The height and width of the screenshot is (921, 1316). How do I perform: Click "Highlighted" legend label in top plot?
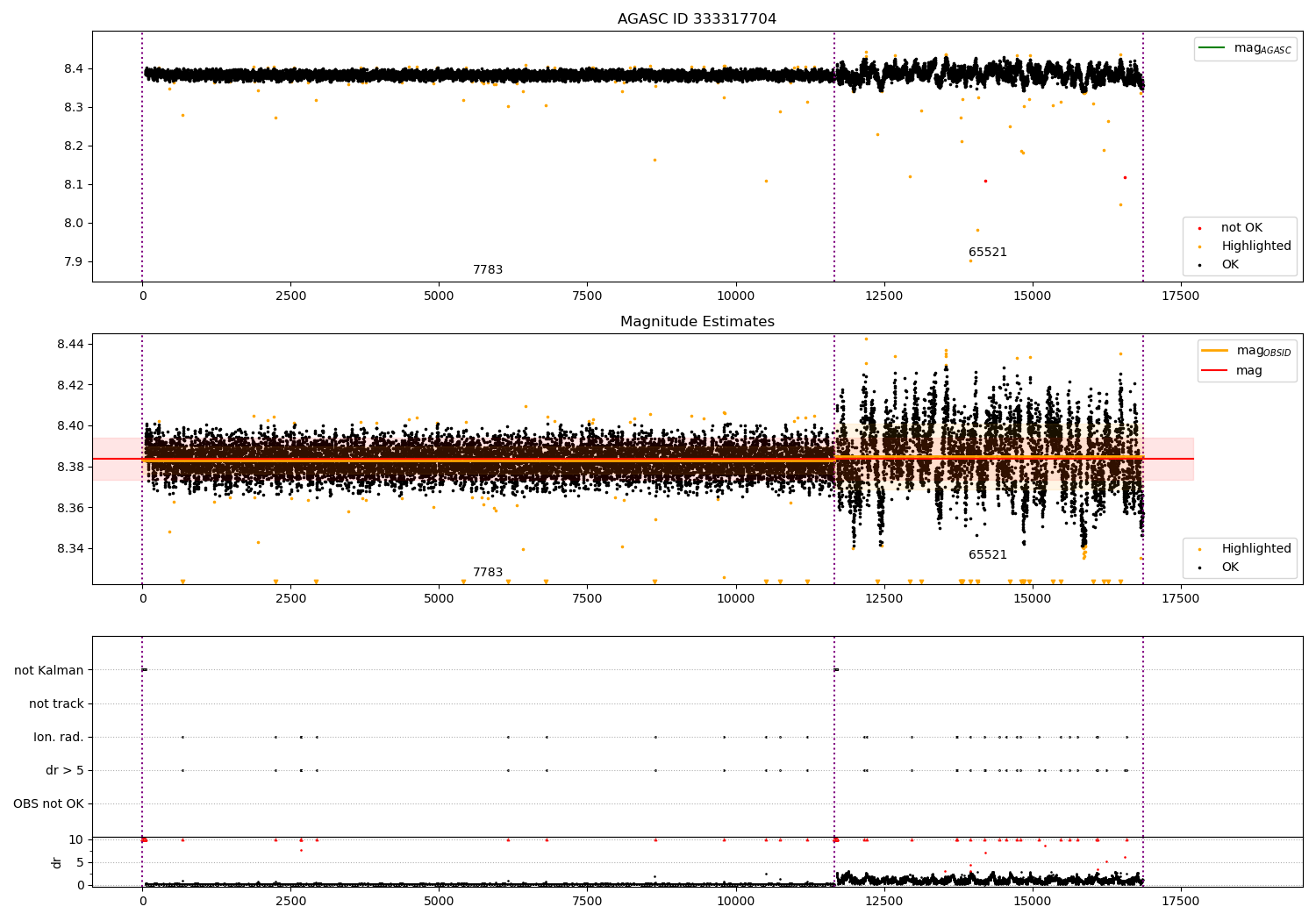coord(1255,246)
